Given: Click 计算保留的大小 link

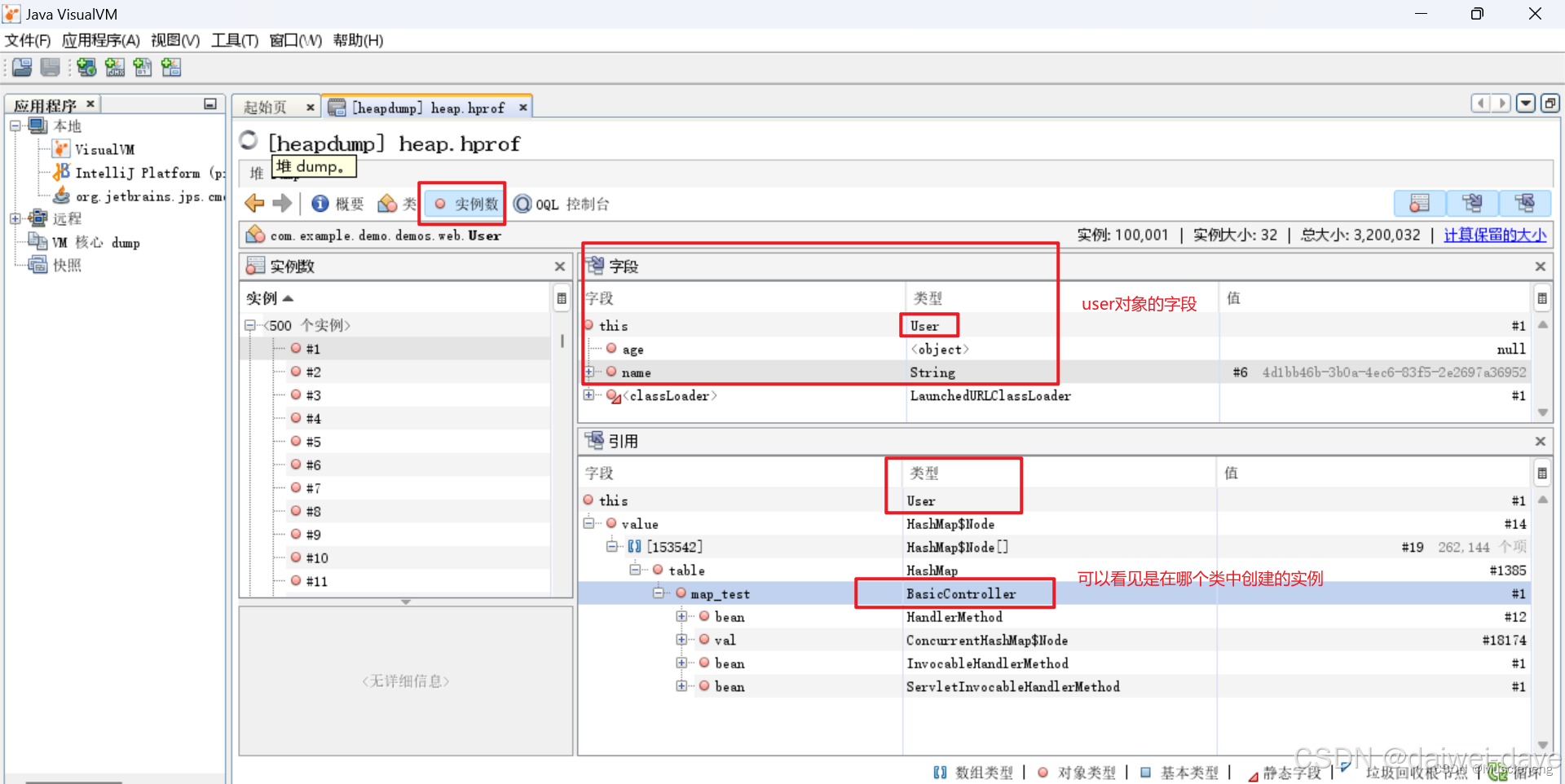Looking at the screenshot, I should [x=1495, y=235].
